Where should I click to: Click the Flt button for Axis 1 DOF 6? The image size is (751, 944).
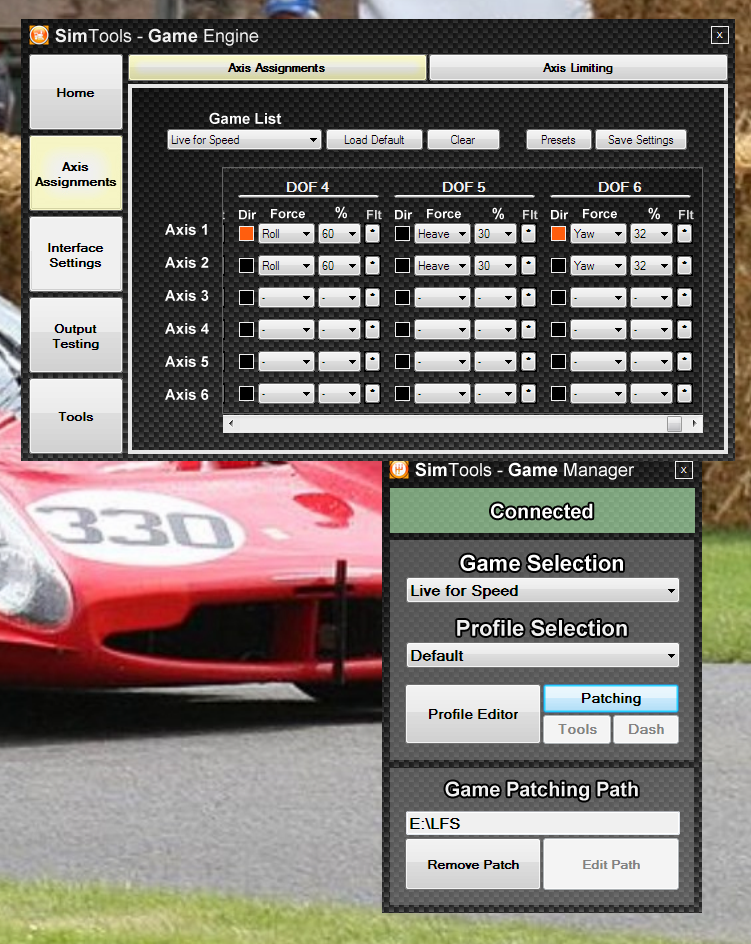click(685, 234)
